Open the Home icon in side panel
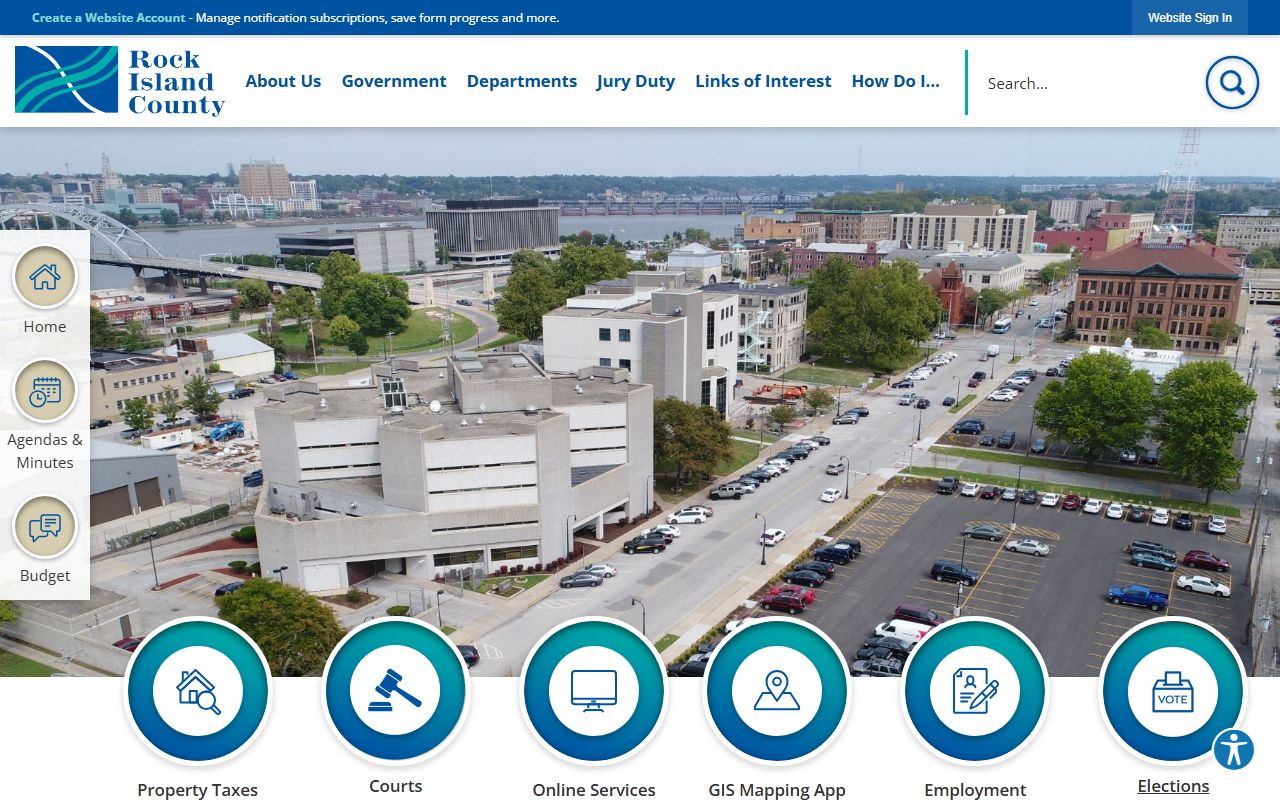This screenshot has width=1280, height=800. coord(45,277)
